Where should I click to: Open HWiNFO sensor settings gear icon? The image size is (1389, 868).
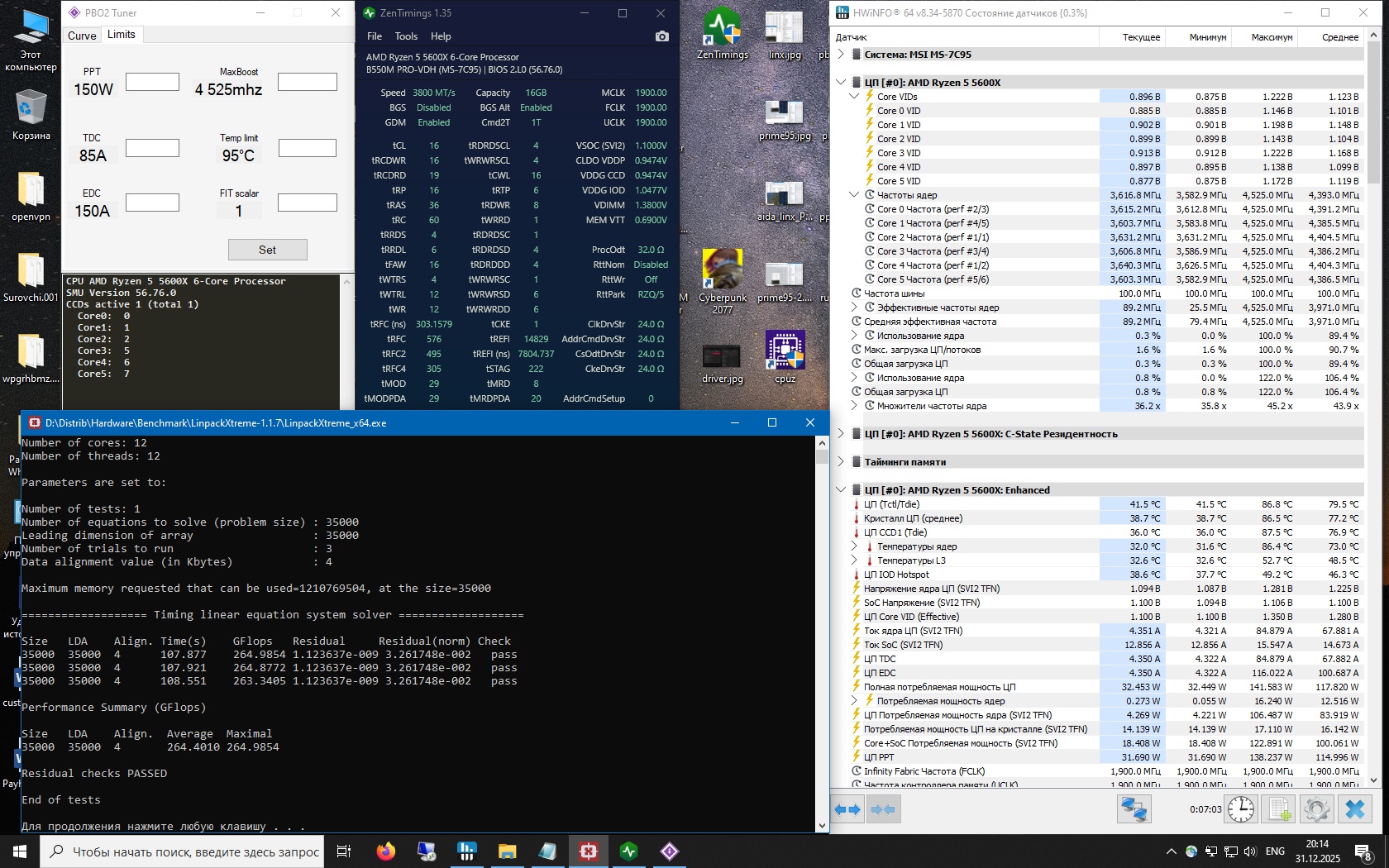[1316, 809]
